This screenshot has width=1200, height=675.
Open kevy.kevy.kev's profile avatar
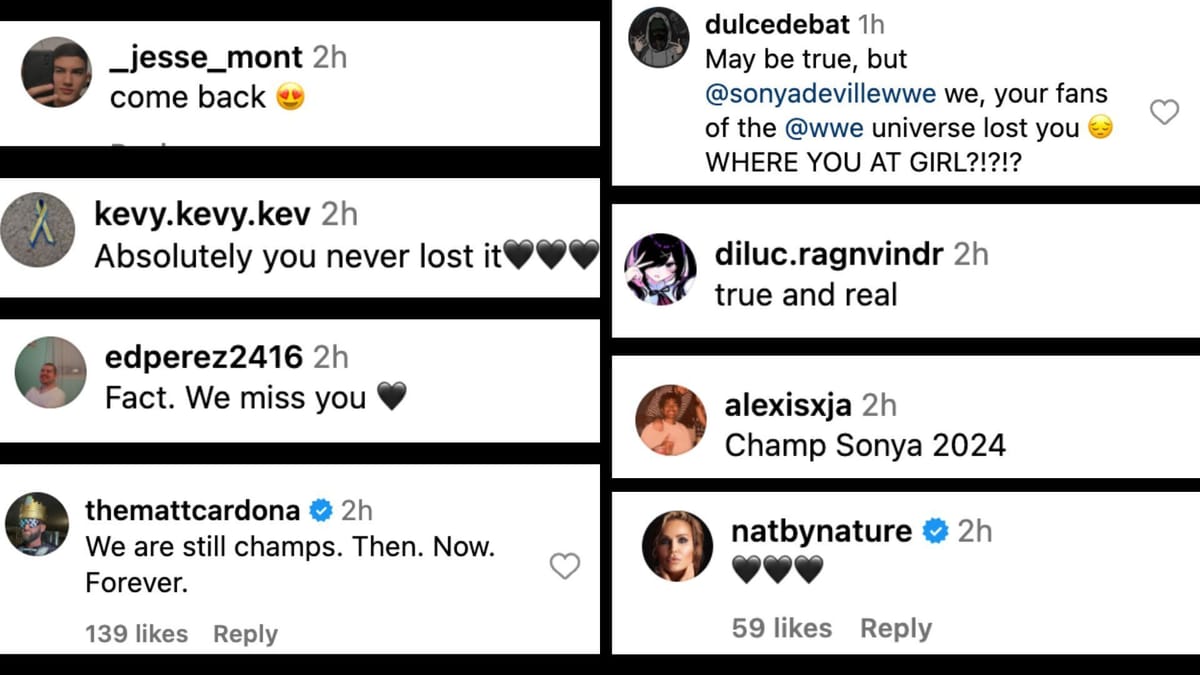point(38,229)
